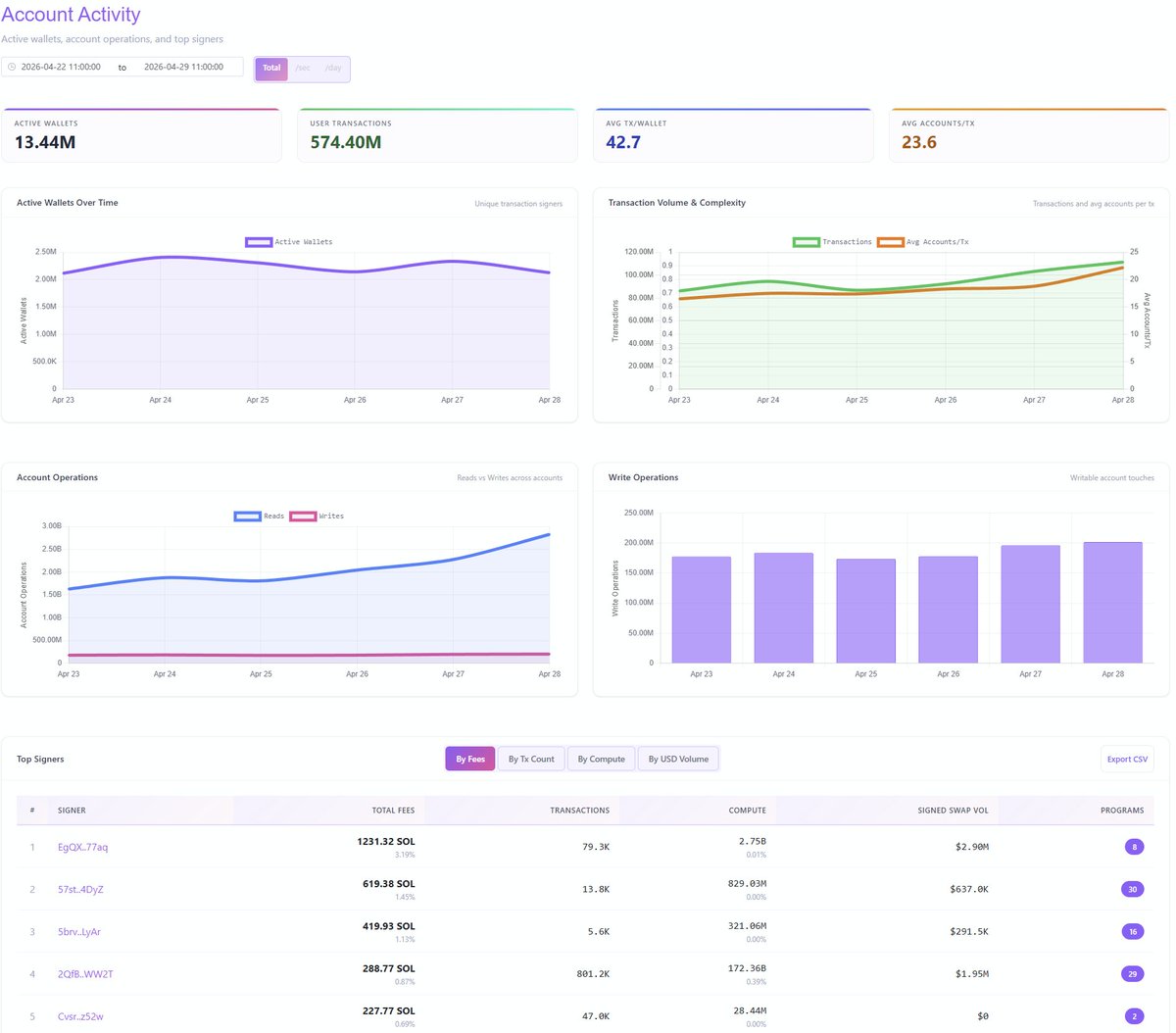Screen dimensions: 1176x1033
Task: Edit the start date 2026-04-22 11:00:00 field
Action: 61,67
